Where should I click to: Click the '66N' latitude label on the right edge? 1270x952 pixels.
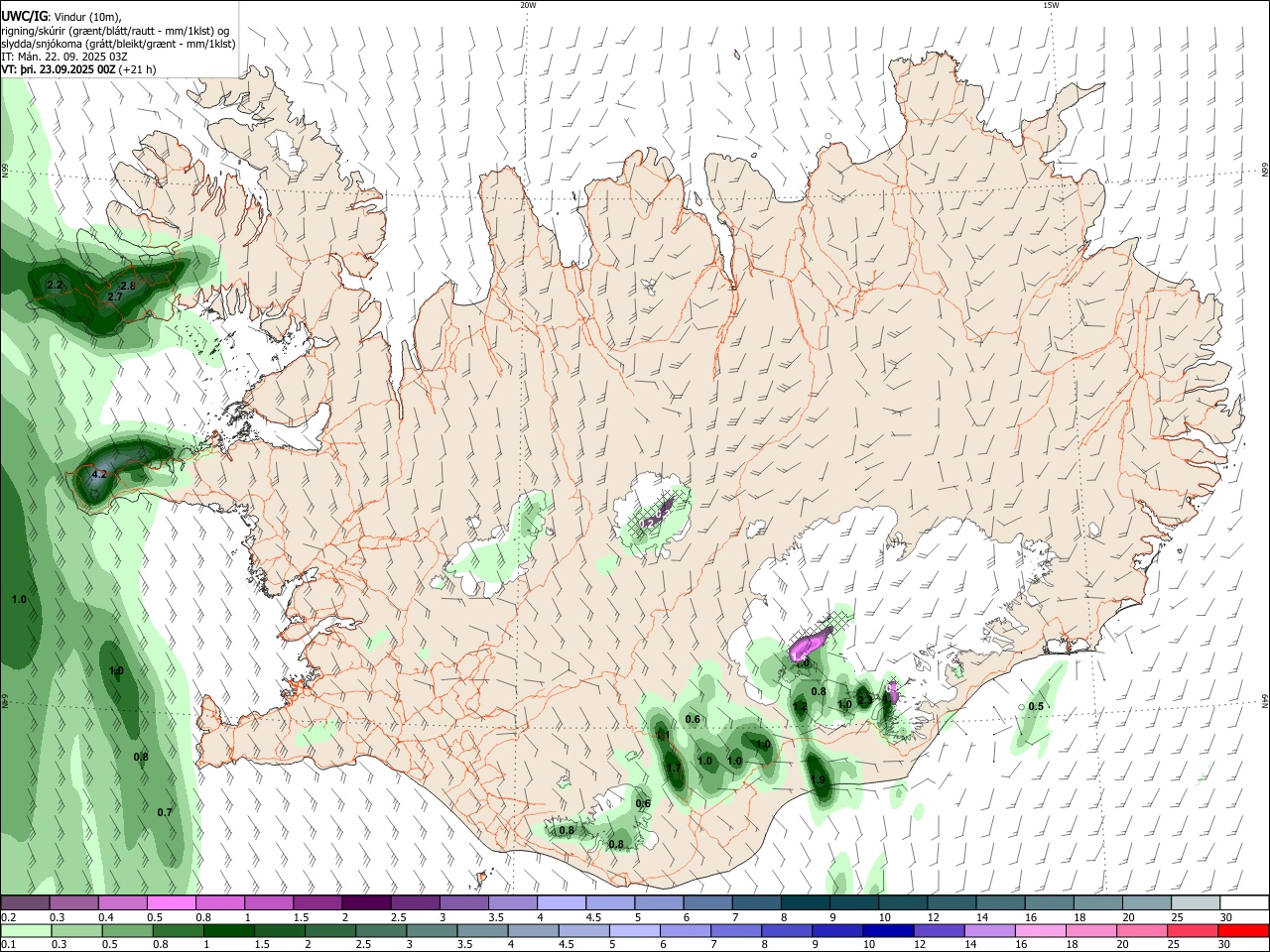click(1265, 171)
